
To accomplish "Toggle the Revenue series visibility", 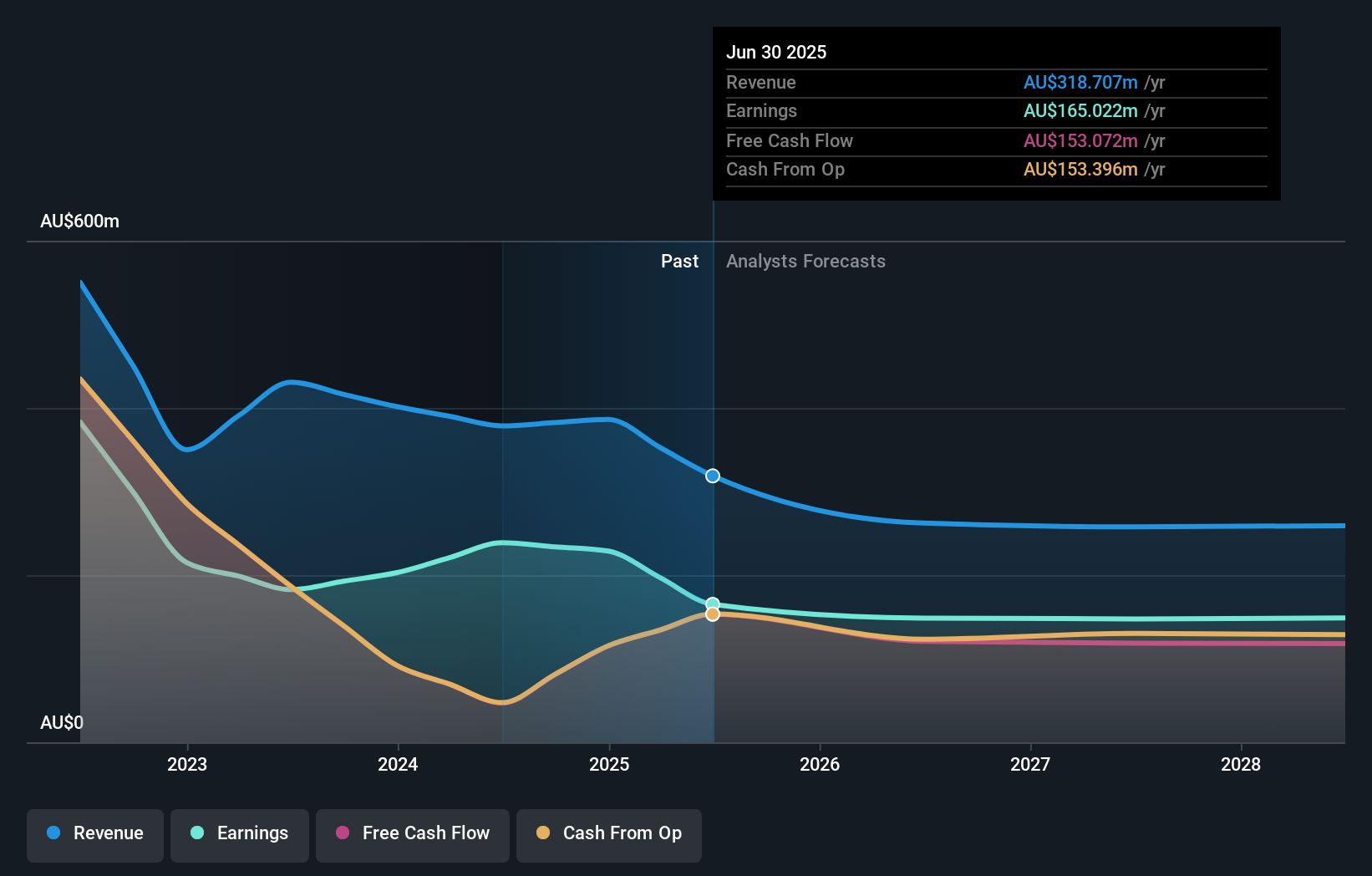I will click(94, 835).
